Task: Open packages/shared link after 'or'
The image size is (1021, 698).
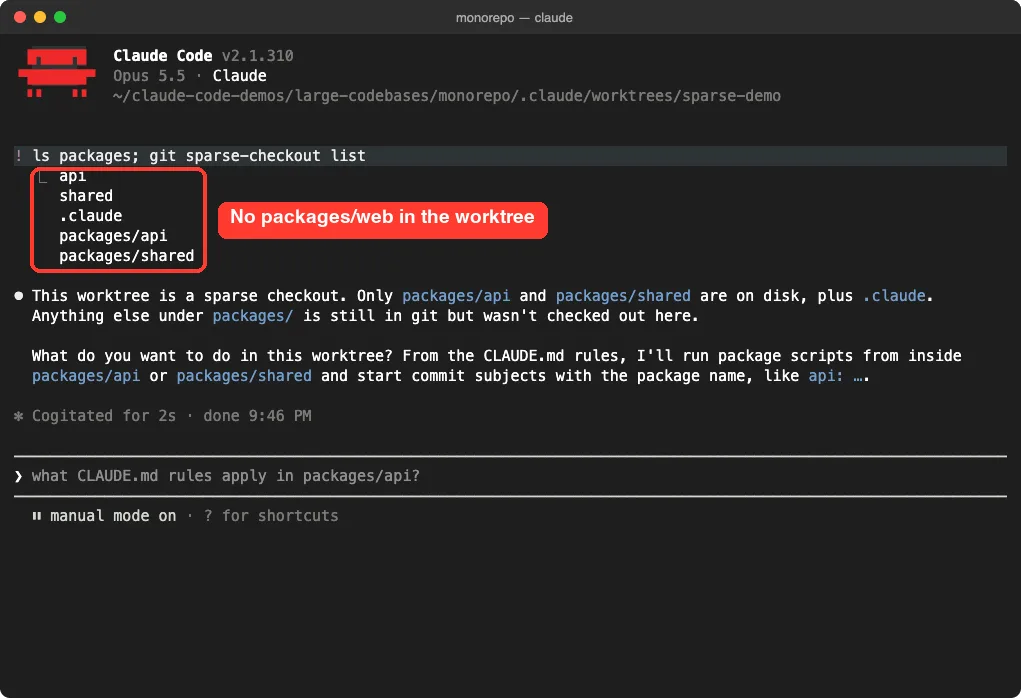Action: click(x=244, y=376)
